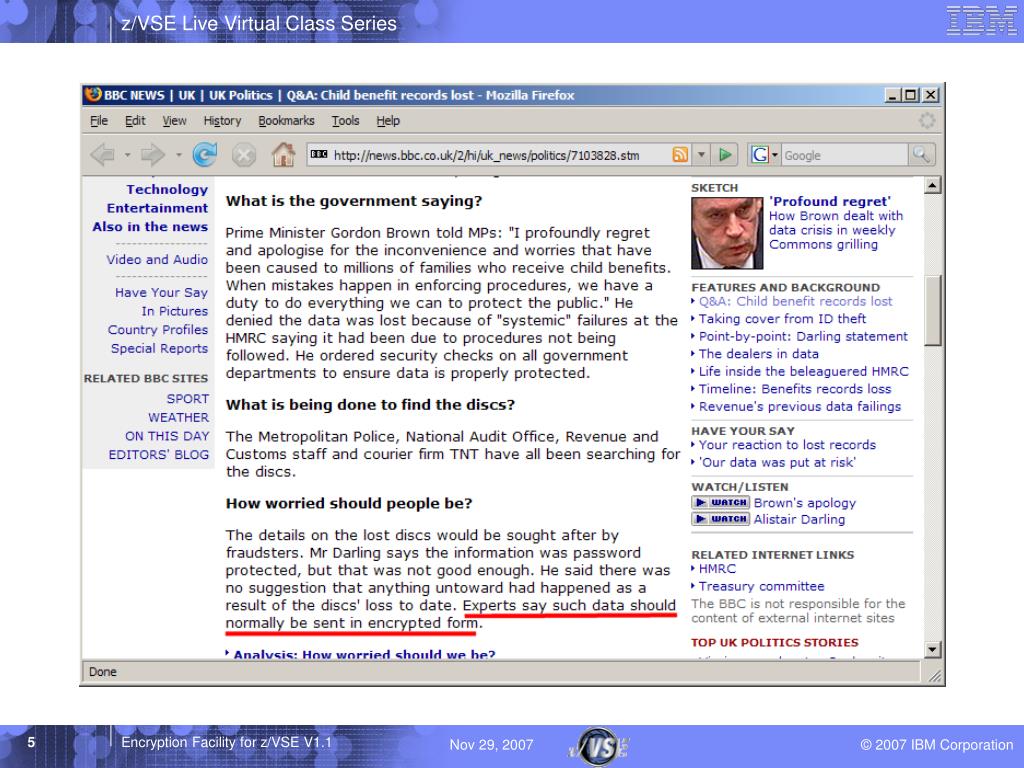Open the Tools menu
Viewport: 1024px width, 768px height.
pyautogui.click(x=345, y=121)
